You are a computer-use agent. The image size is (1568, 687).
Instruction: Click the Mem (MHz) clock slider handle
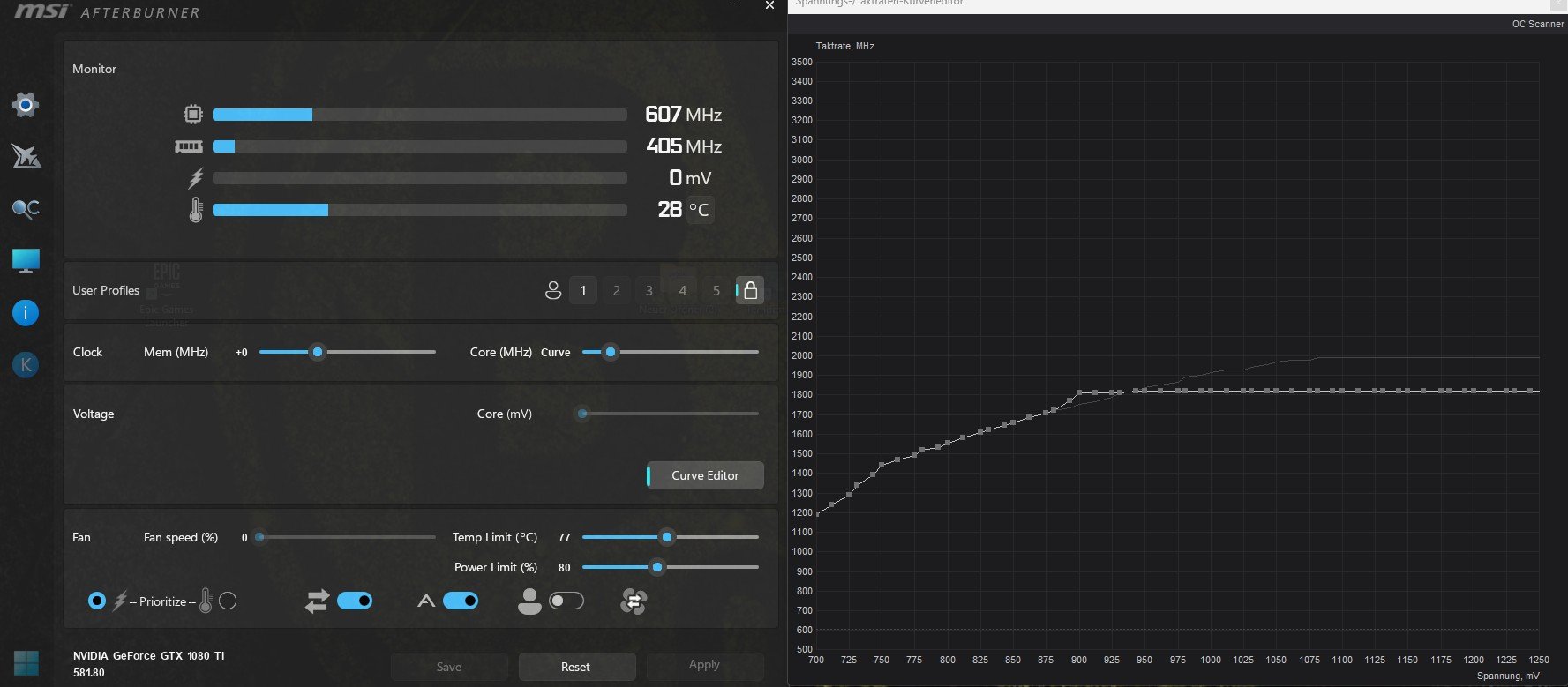tap(318, 352)
